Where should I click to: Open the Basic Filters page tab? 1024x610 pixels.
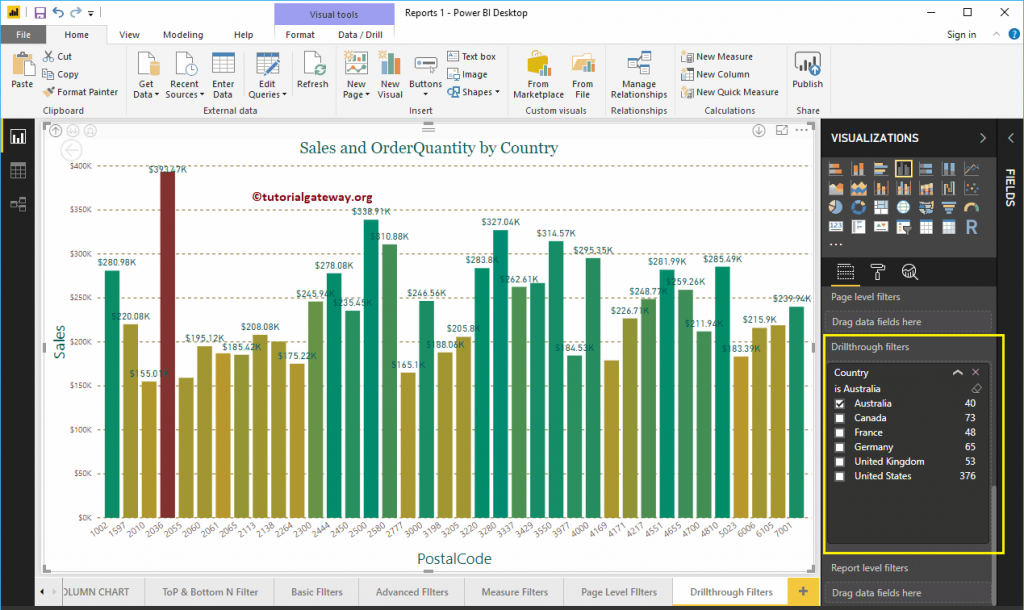point(316,591)
